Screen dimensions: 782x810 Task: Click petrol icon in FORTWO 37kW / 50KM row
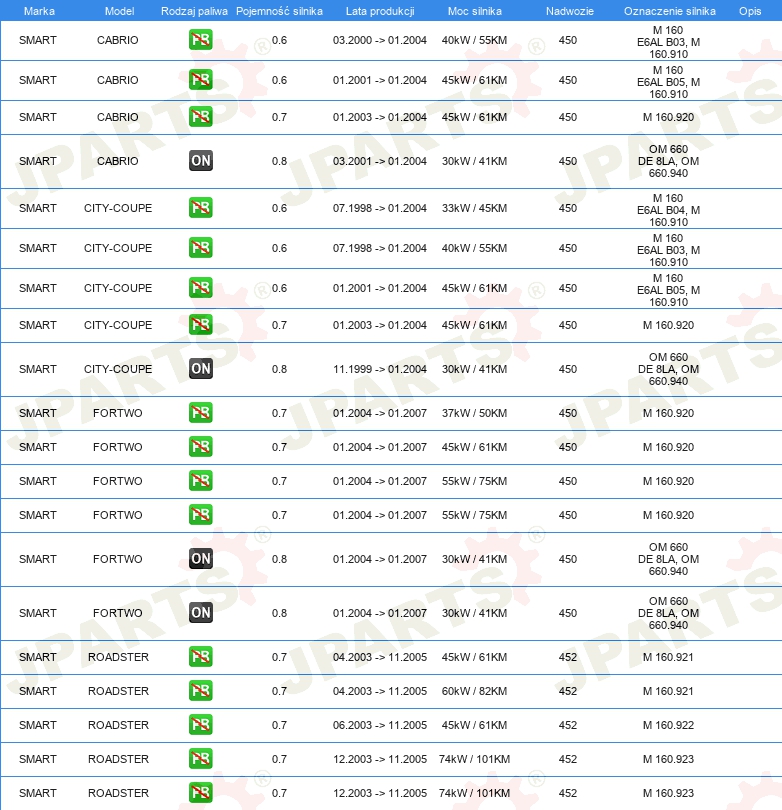pyautogui.click(x=200, y=413)
